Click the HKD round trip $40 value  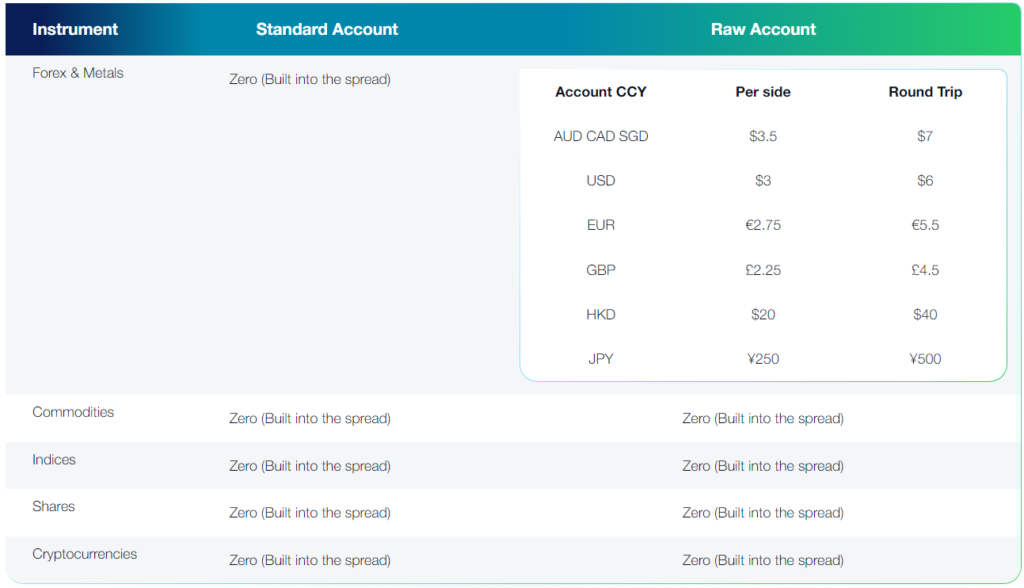(925, 315)
